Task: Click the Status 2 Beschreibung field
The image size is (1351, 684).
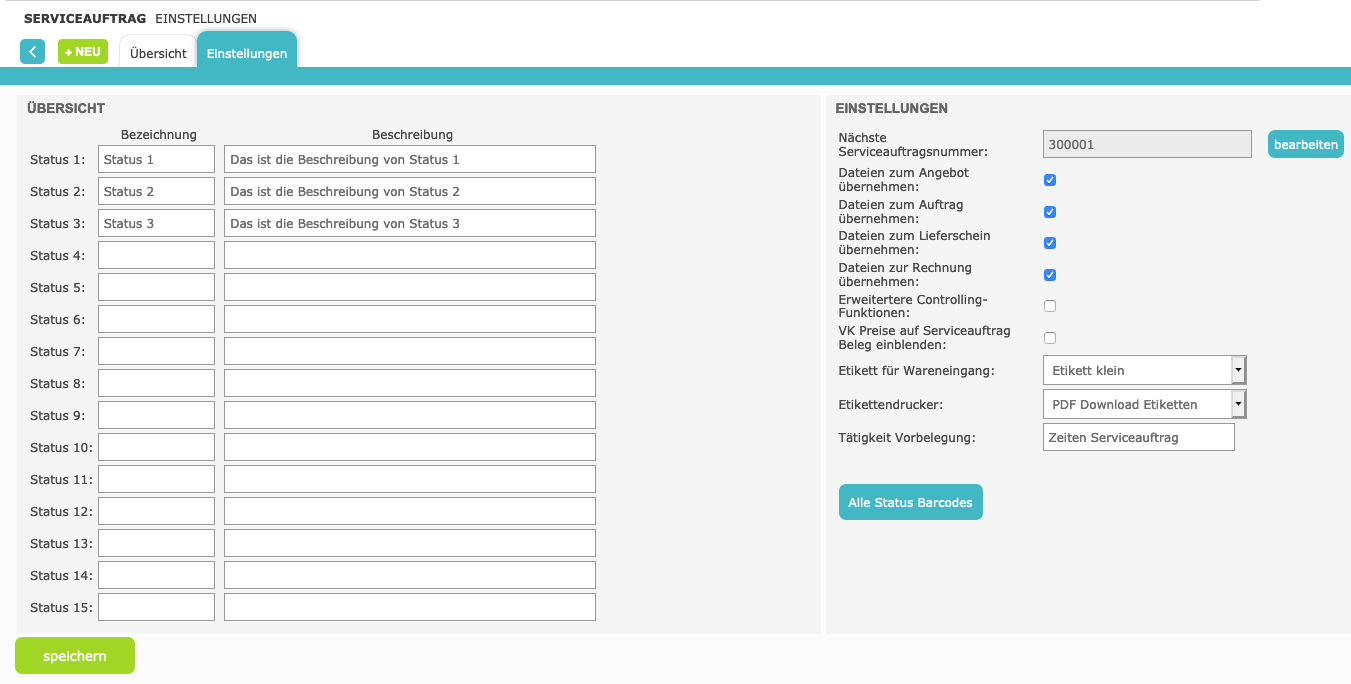Action: 409,191
